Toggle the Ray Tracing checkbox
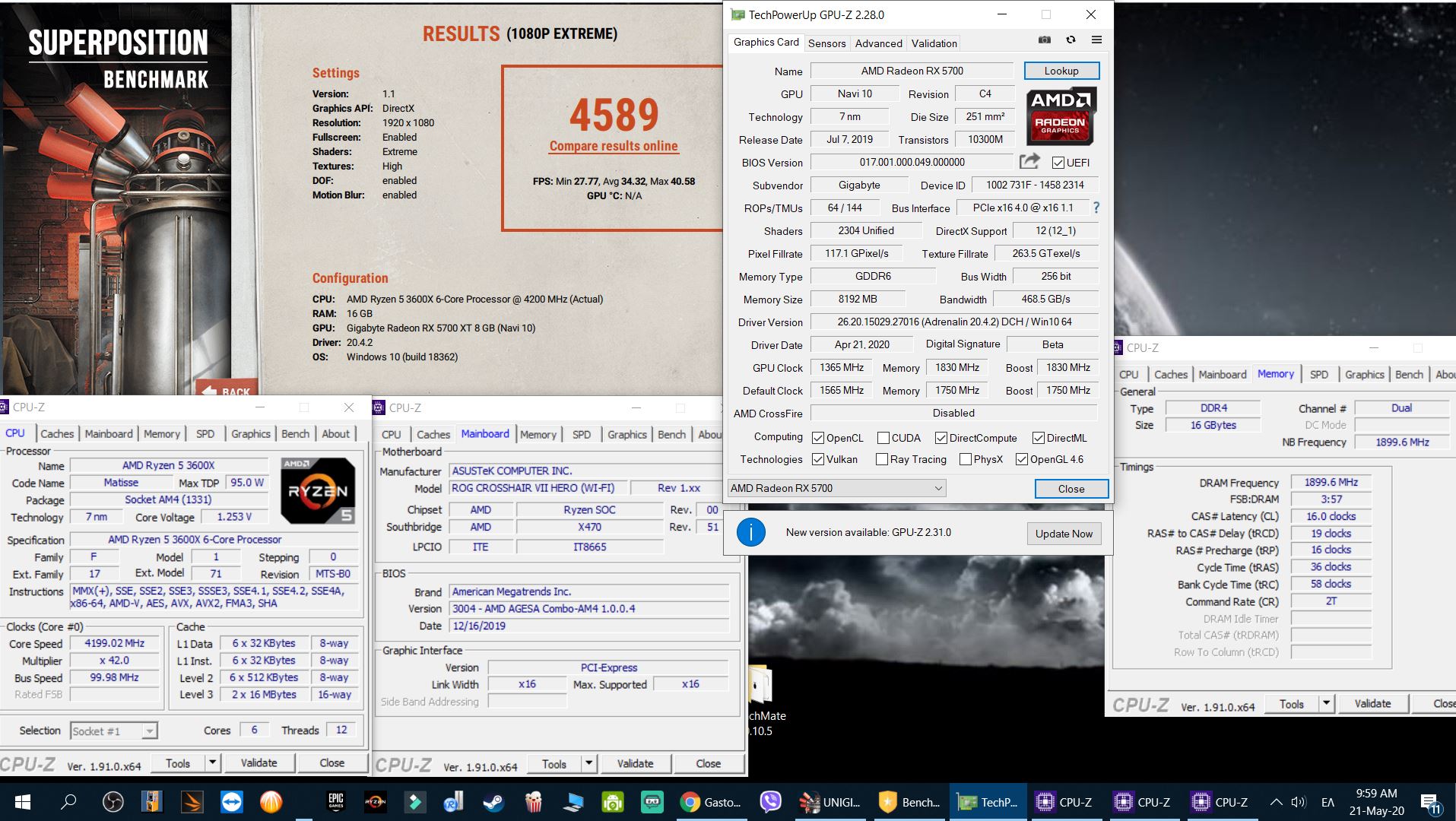Screen dimensions: 1456x821 (x=882, y=459)
